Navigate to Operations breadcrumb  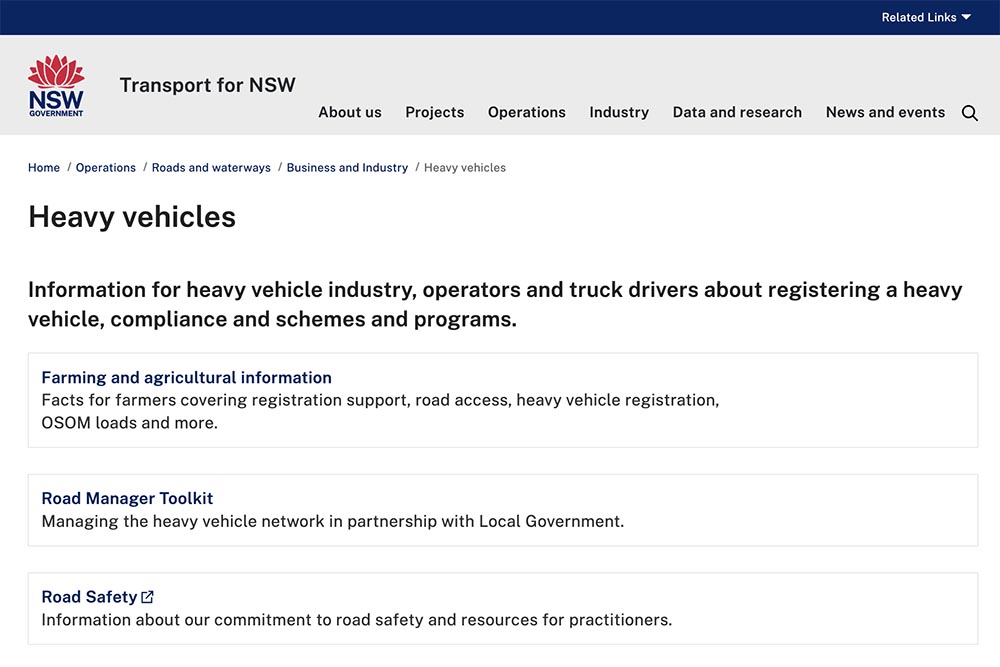[x=105, y=168]
